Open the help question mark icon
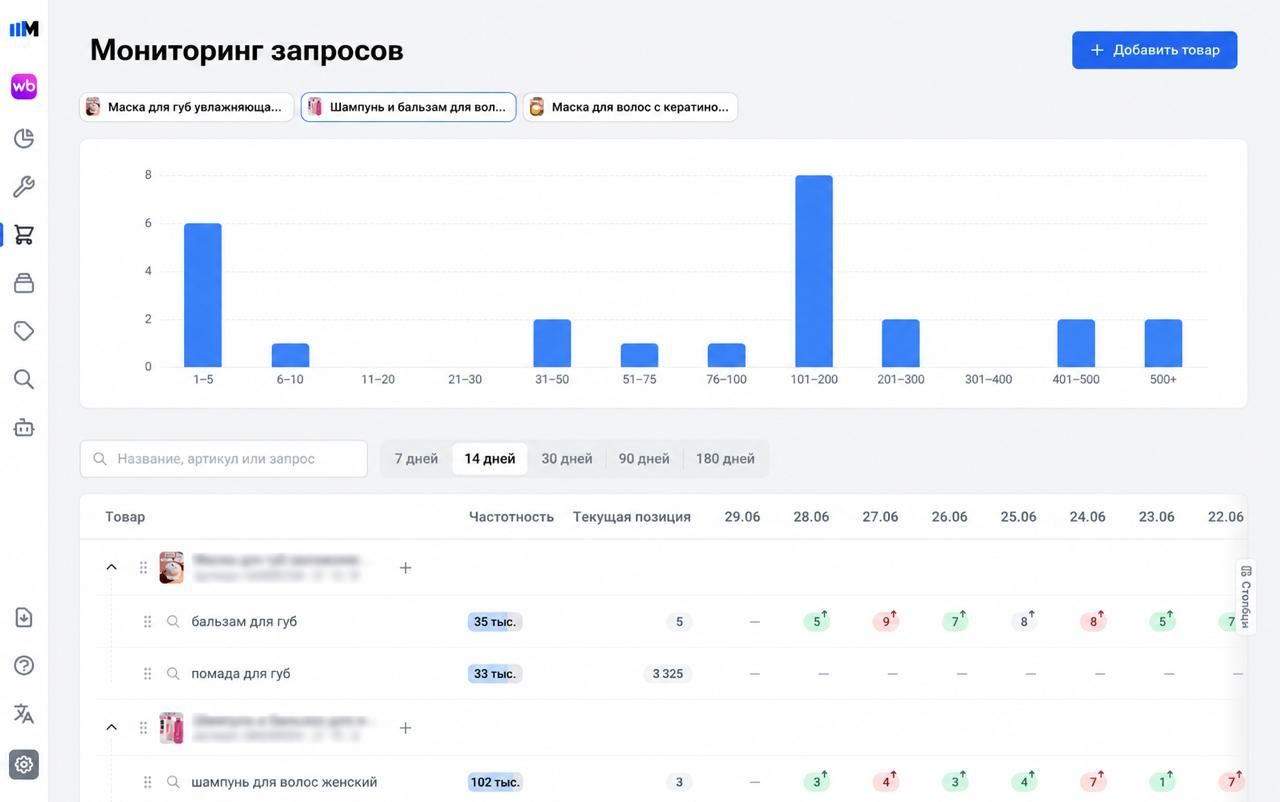The width and height of the screenshot is (1280, 802). [24, 665]
